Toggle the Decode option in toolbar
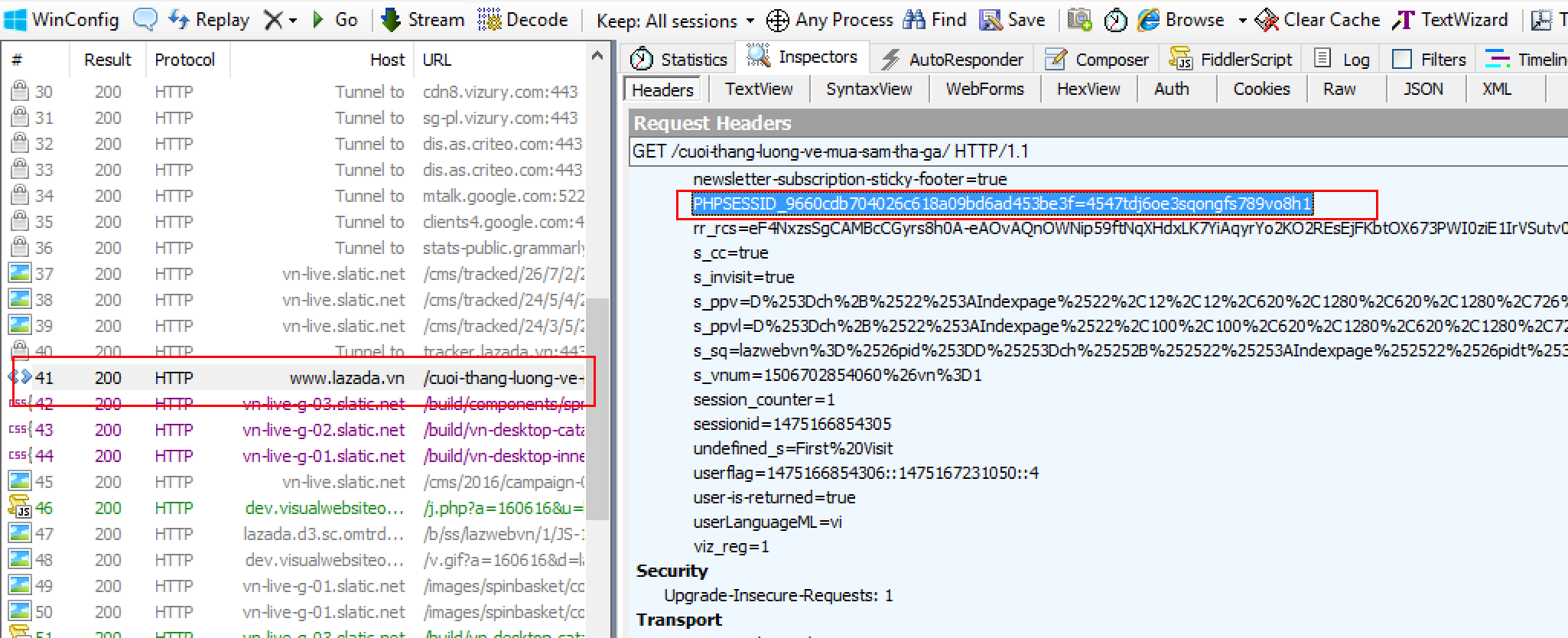 [x=490, y=20]
